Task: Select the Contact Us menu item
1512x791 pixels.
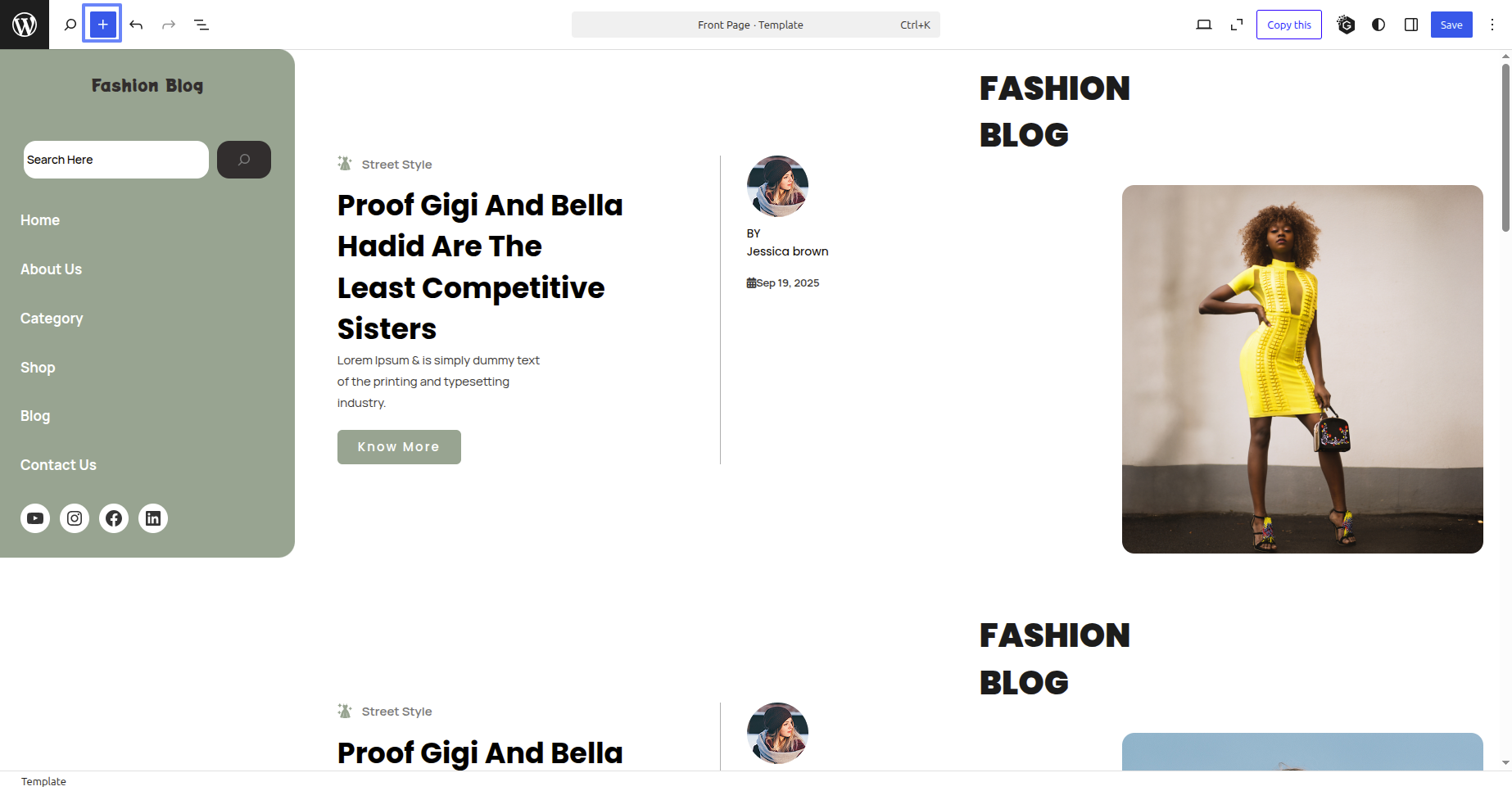Action: pos(58,465)
